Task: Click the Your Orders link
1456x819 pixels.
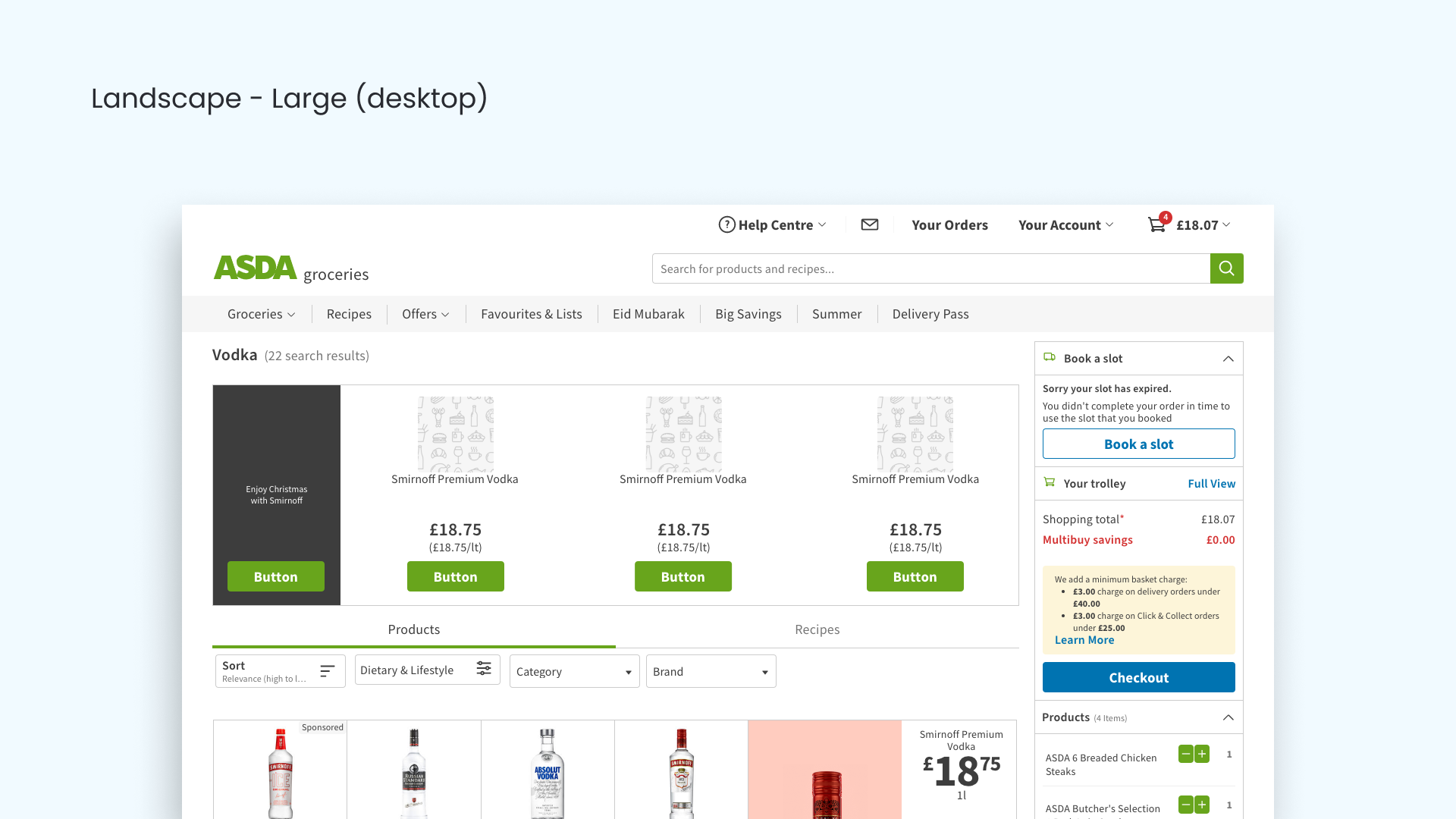Action: (x=949, y=224)
